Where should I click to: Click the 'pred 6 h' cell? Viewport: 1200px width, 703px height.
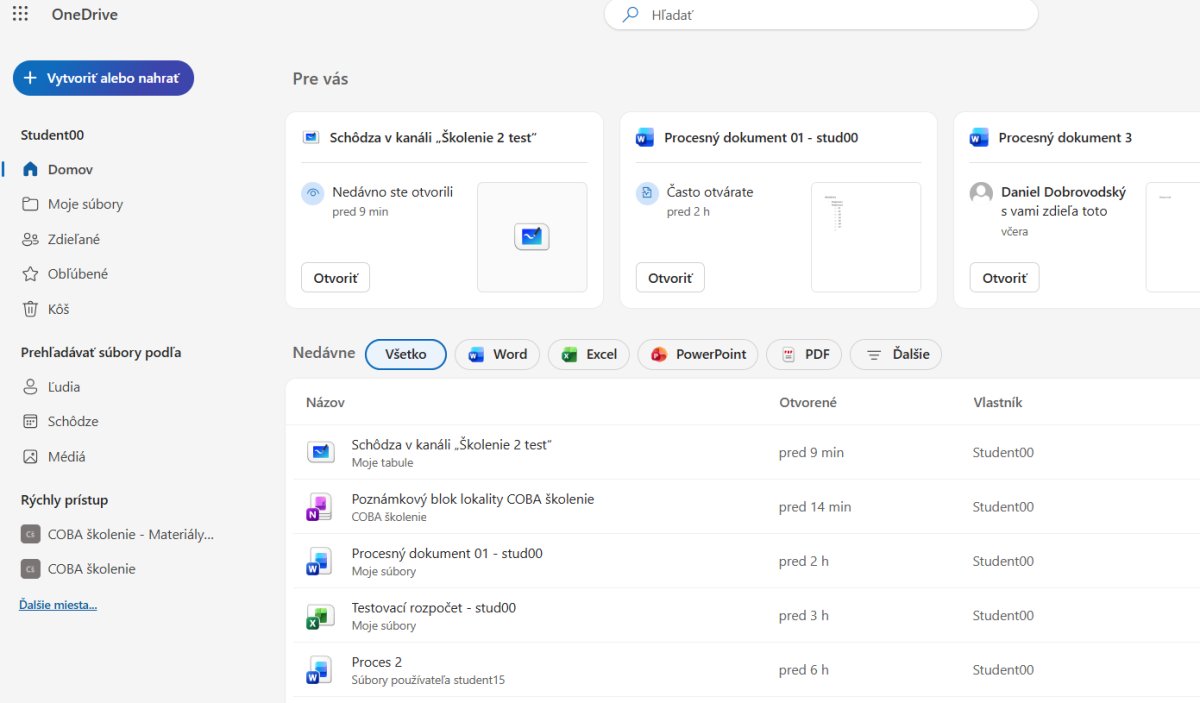click(804, 670)
